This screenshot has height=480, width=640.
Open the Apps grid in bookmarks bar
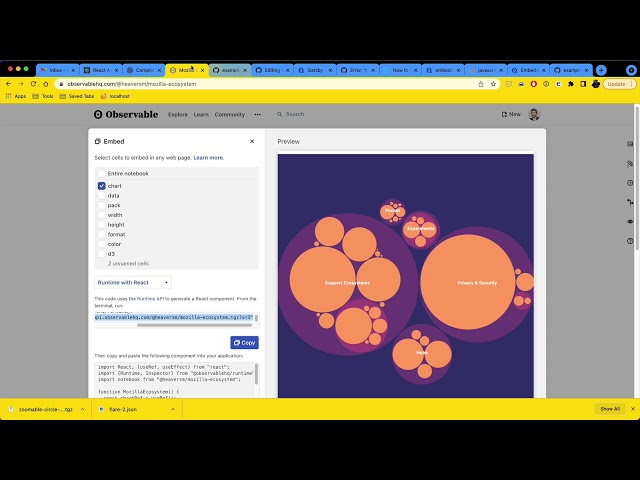click(x=16, y=96)
